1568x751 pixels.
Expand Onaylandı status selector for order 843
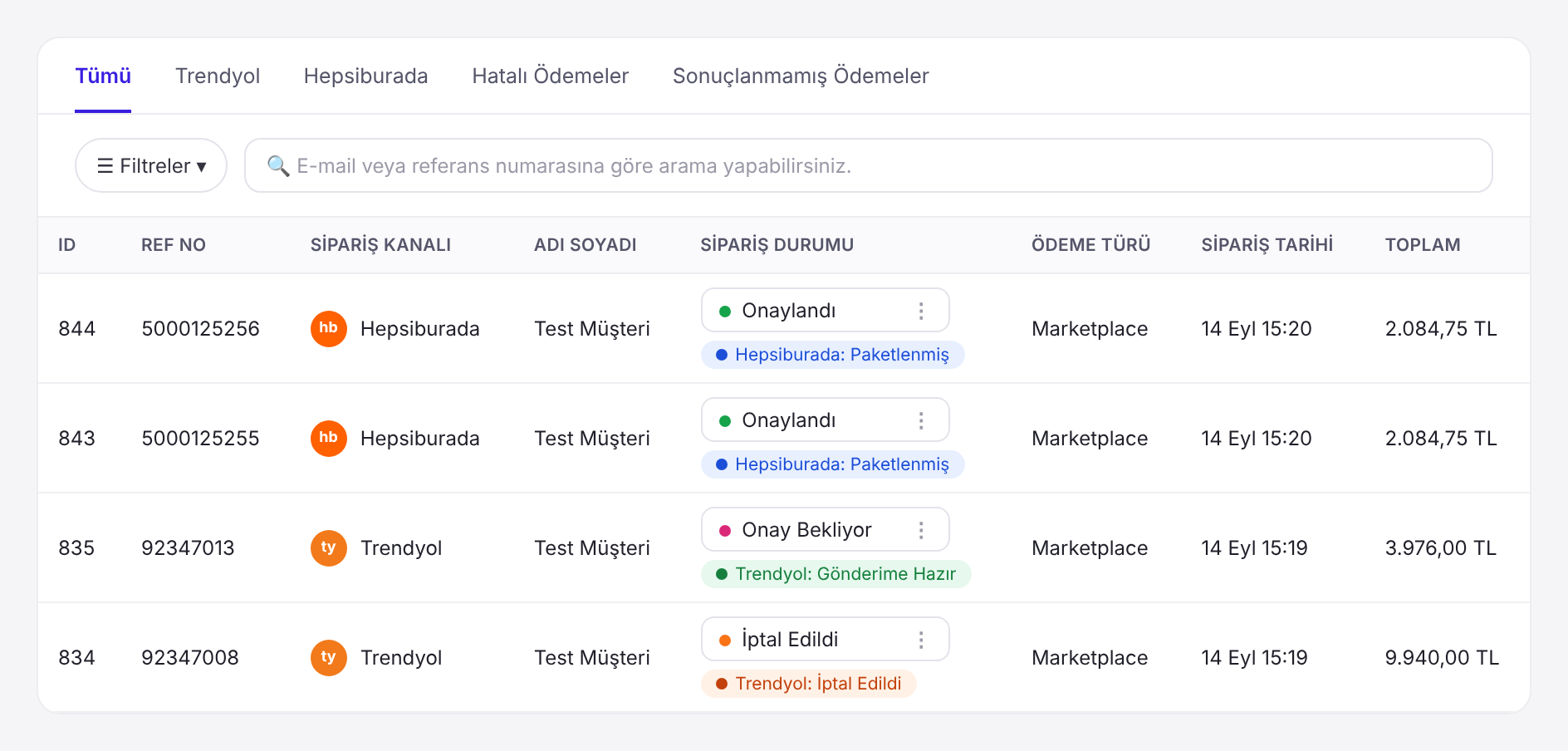click(825, 420)
